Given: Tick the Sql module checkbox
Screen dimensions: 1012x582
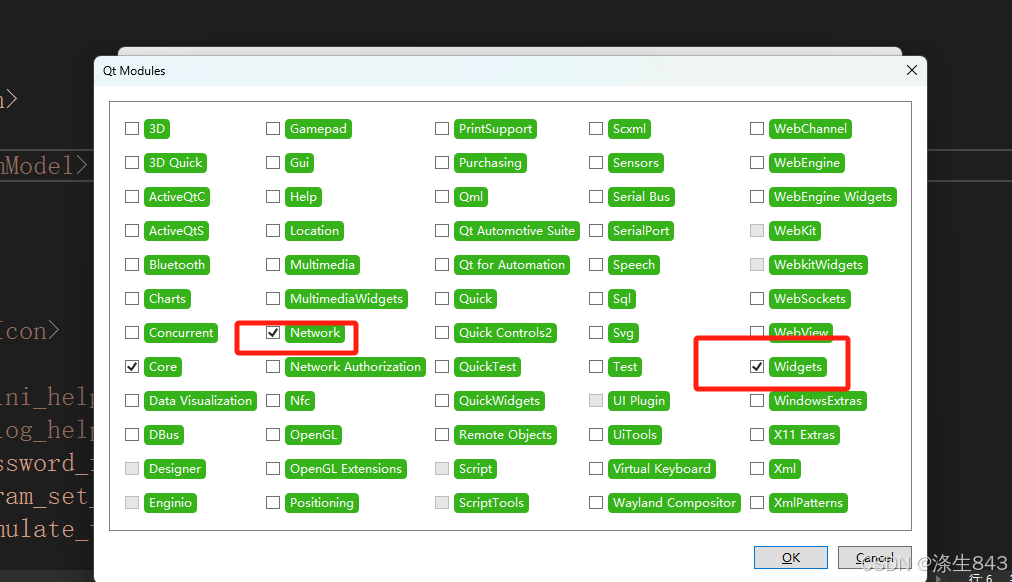Looking at the screenshot, I should click(x=596, y=299).
